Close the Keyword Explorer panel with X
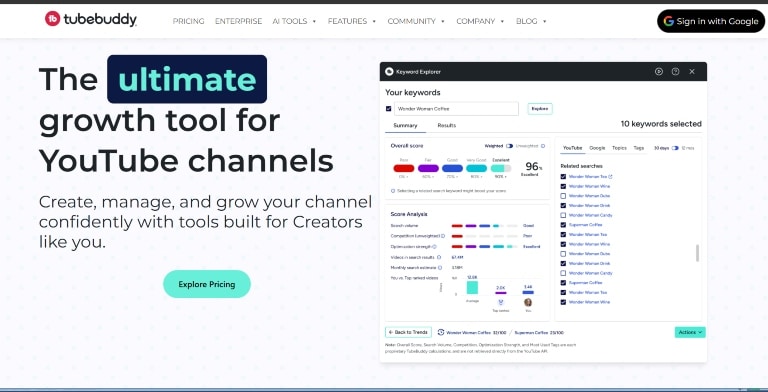 [x=692, y=72]
